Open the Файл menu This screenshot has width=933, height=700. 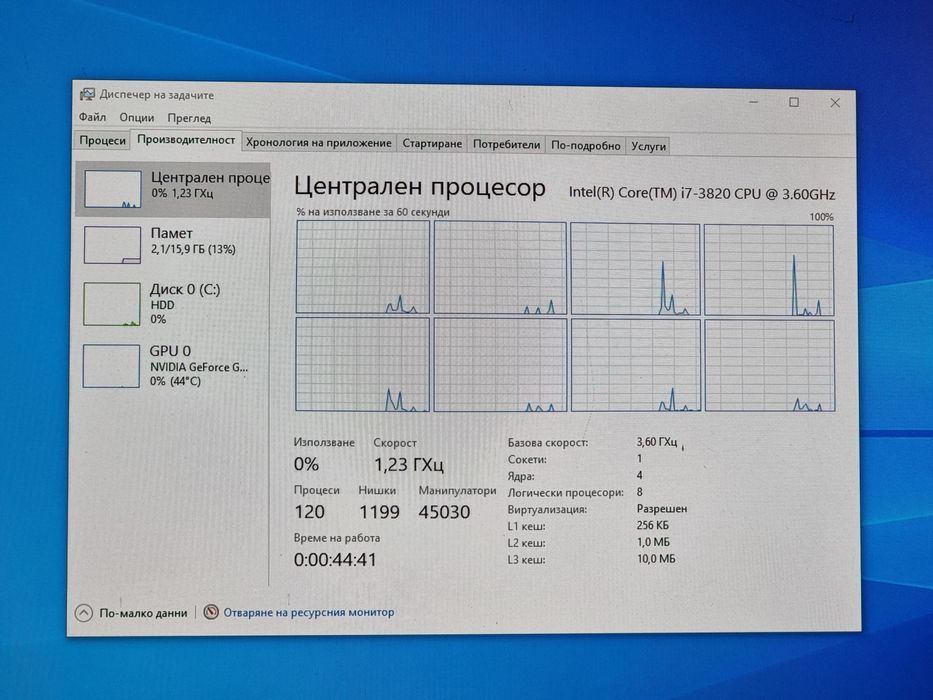(92, 117)
